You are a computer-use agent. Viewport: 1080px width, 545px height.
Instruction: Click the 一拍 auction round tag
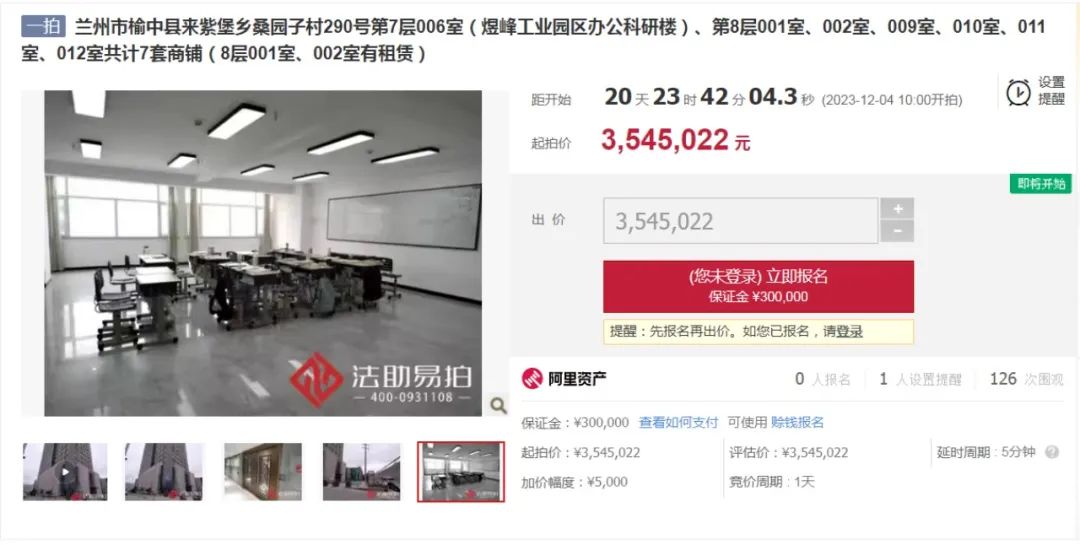pos(43,27)
